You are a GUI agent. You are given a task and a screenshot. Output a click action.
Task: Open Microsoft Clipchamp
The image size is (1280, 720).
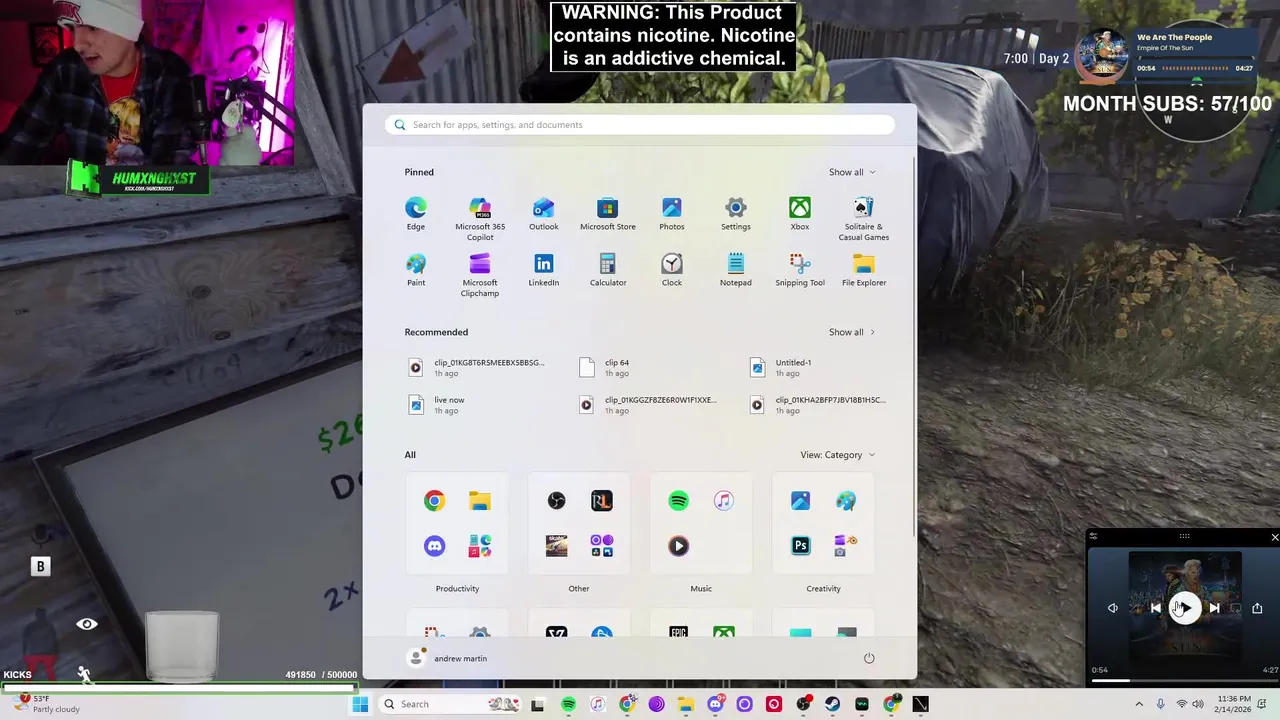(480, 275)
